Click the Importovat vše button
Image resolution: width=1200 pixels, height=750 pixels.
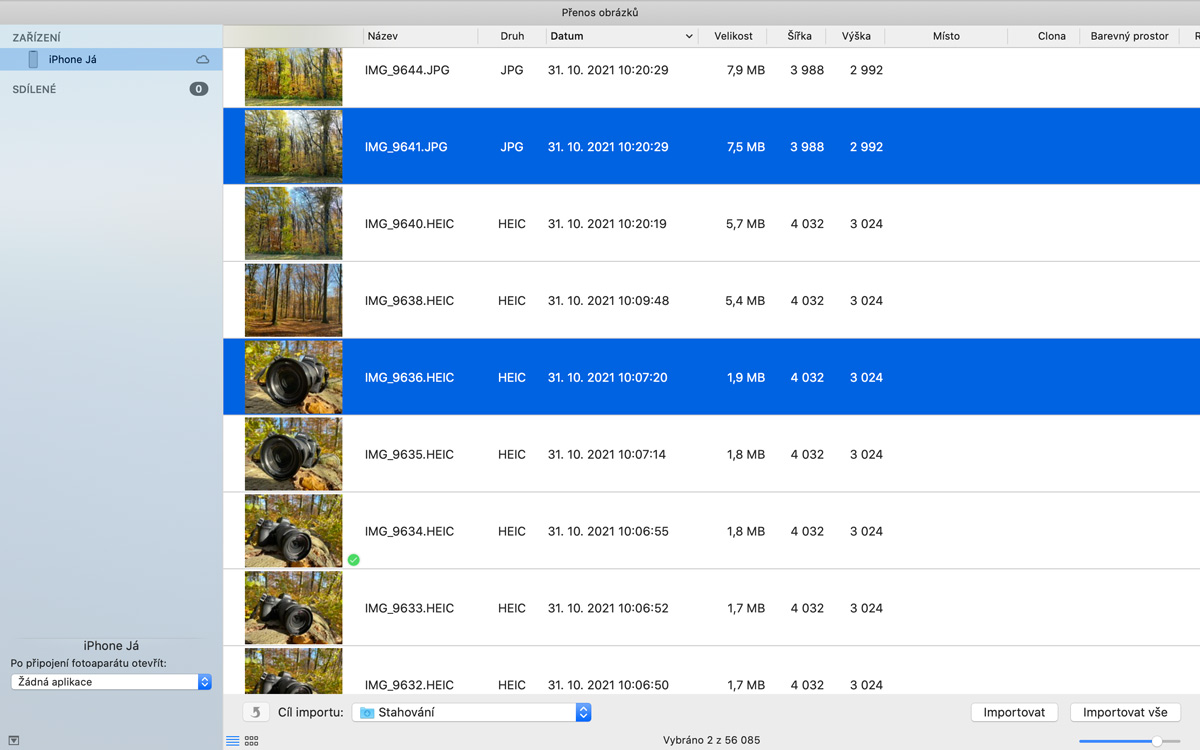tap(1125, 712)
